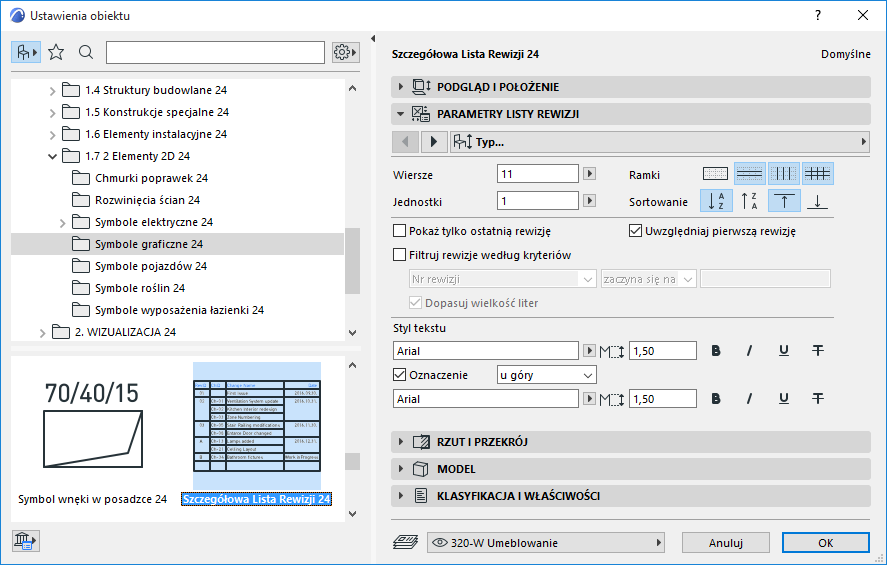This screenshot has width=887, height=565.
Task: Click the favorites star icon
Action: click(x=56, y=52)
